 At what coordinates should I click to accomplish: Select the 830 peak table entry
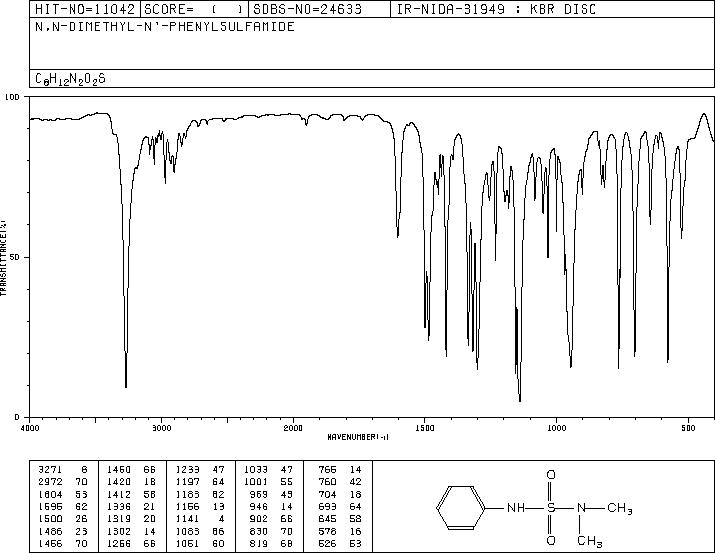pyautogui.click(x=272, y=532)
